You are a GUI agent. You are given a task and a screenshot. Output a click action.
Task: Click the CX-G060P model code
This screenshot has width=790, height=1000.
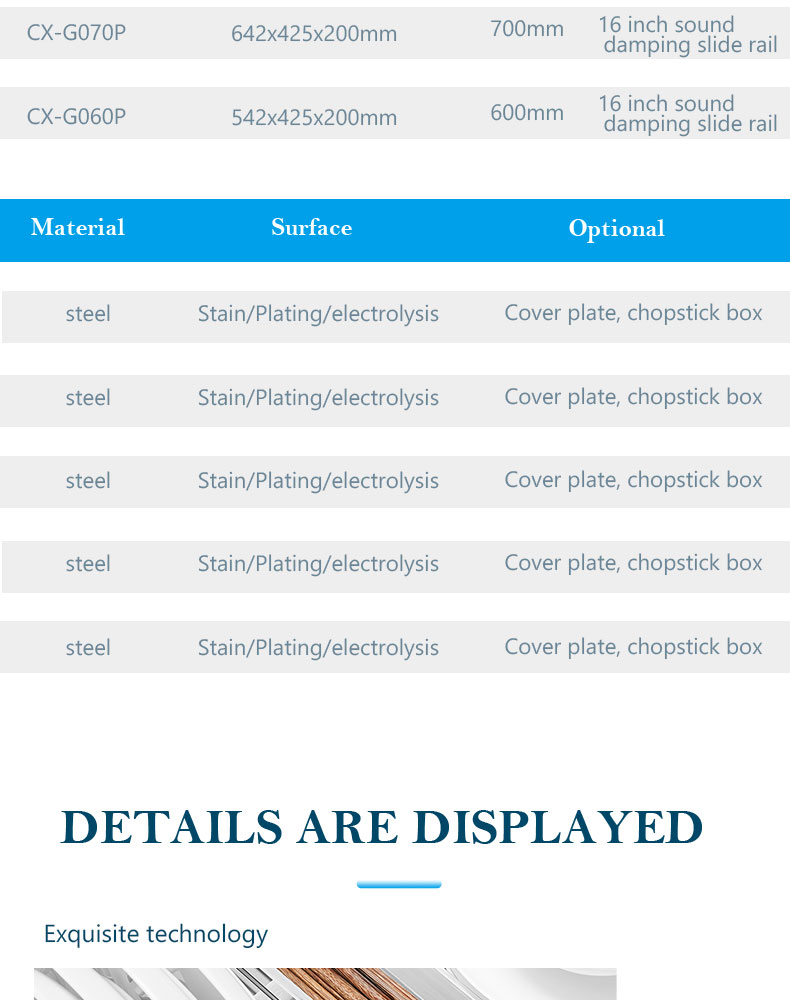pyautogui.click(x=76, y=117)
